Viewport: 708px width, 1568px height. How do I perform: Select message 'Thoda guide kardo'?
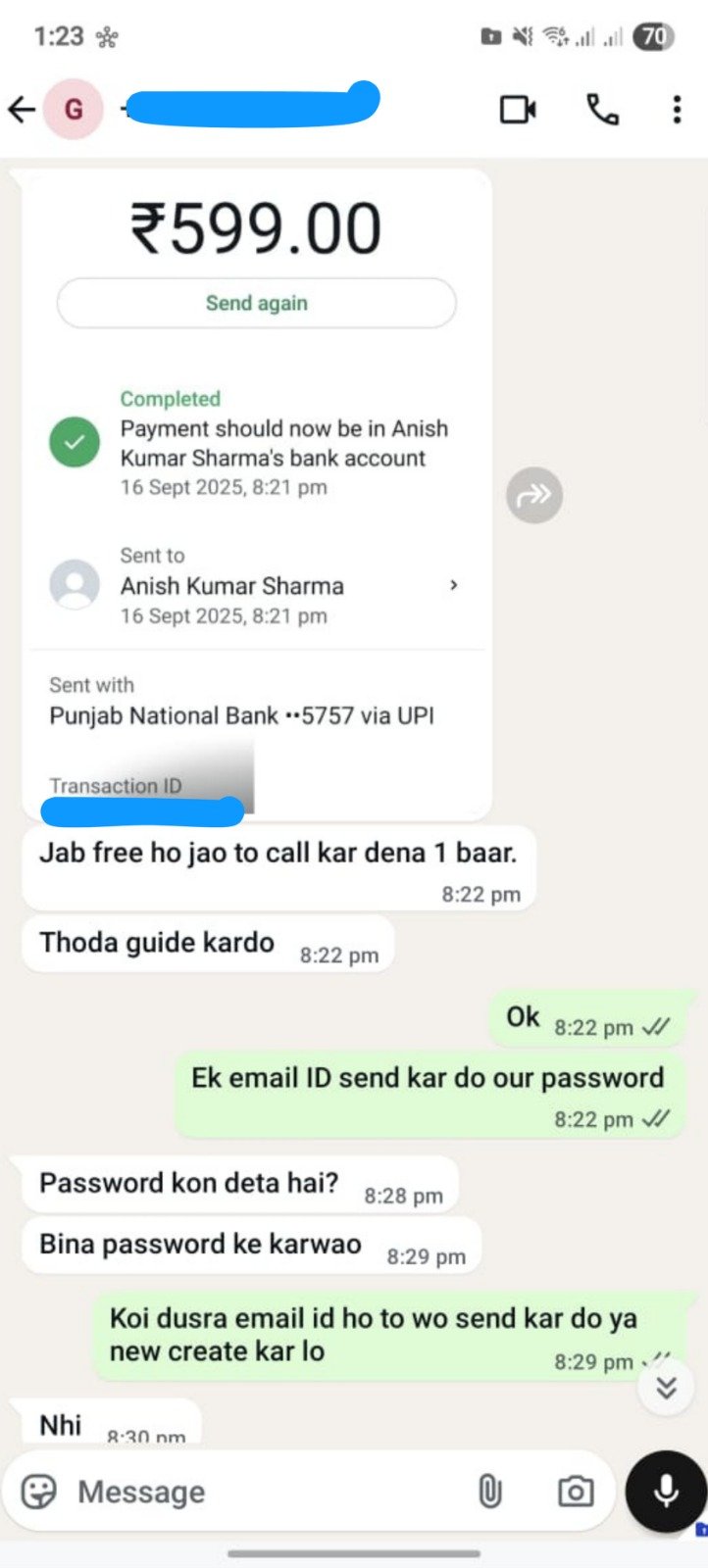pos(208,945)
